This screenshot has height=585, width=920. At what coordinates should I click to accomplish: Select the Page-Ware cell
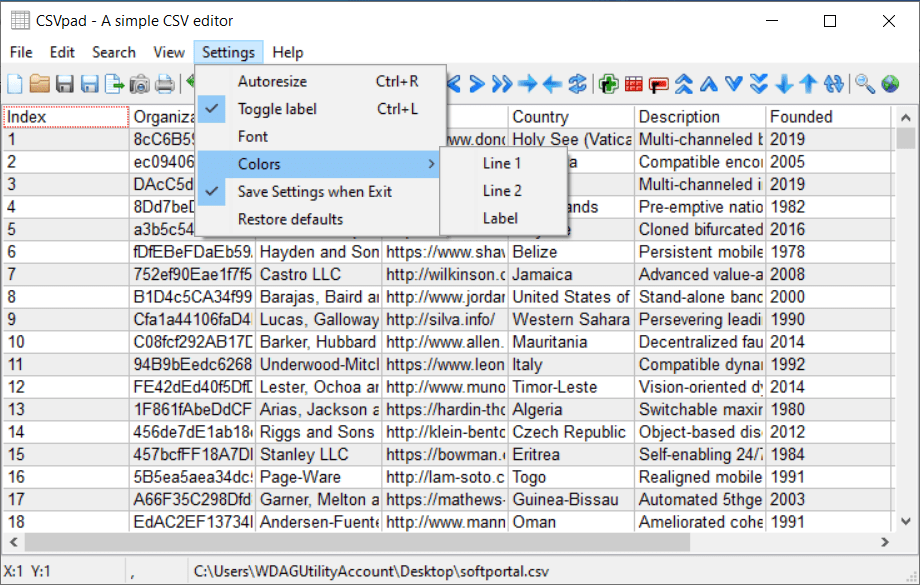pyautogui.click(x=319, y=477)
